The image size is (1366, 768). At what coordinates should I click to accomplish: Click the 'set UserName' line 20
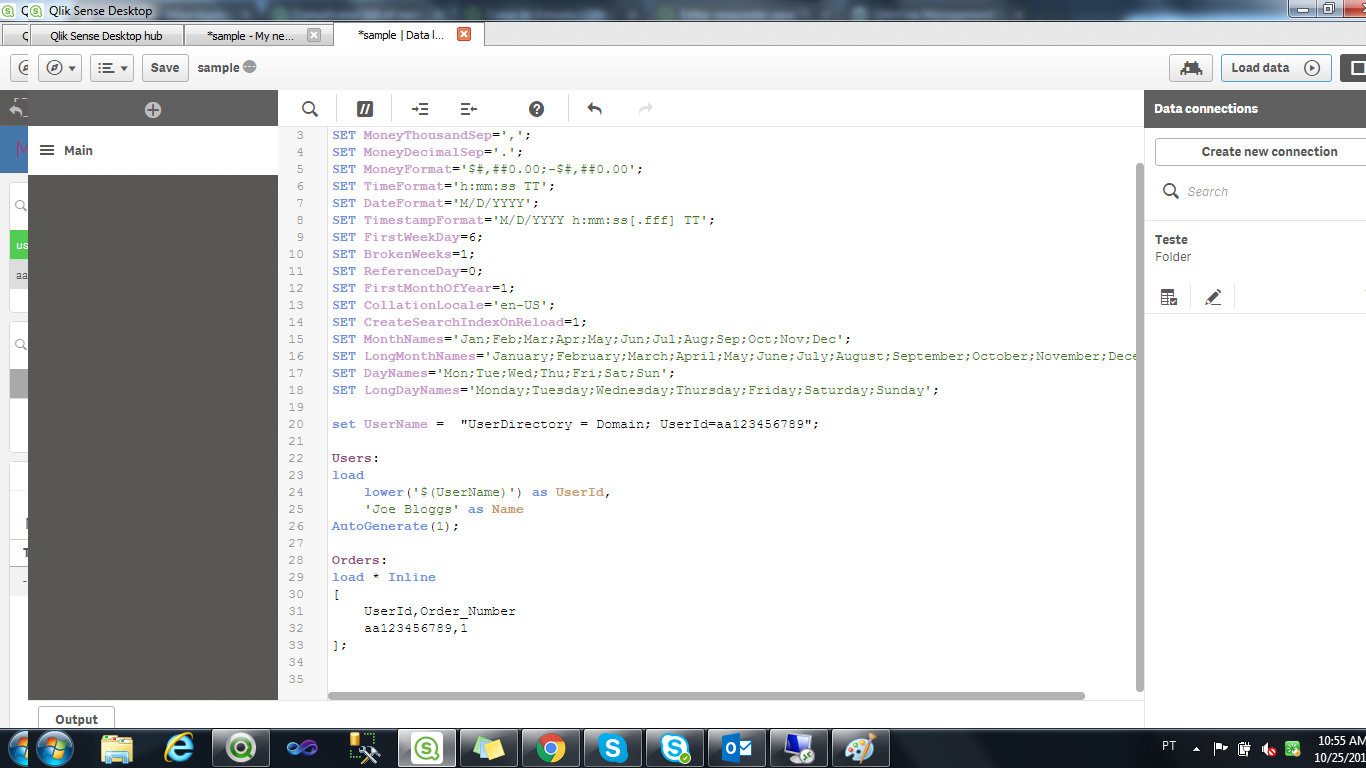coord(576,424)
